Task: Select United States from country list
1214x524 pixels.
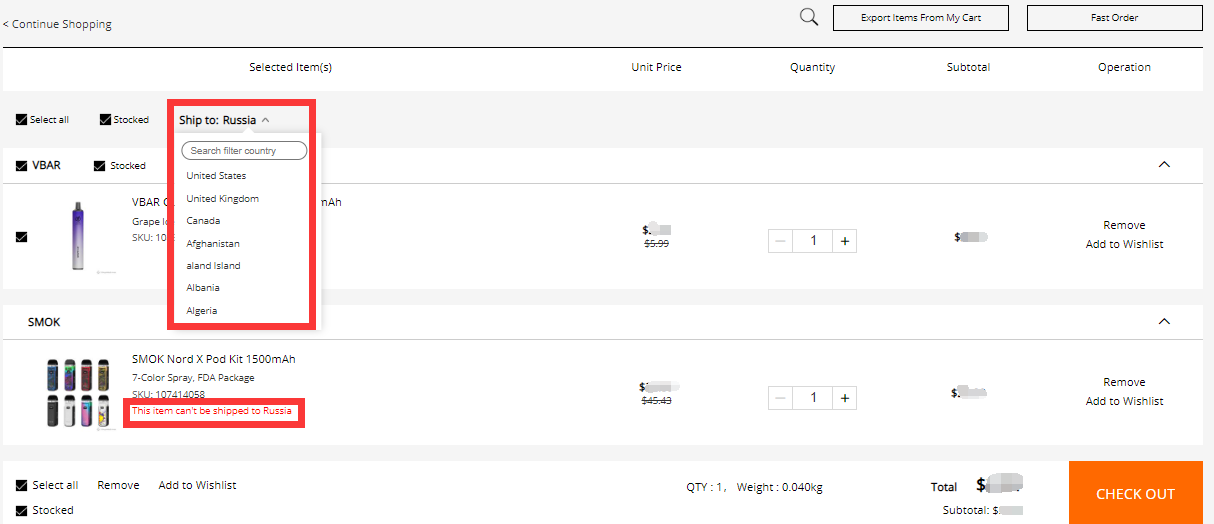Action: point(216,176)
